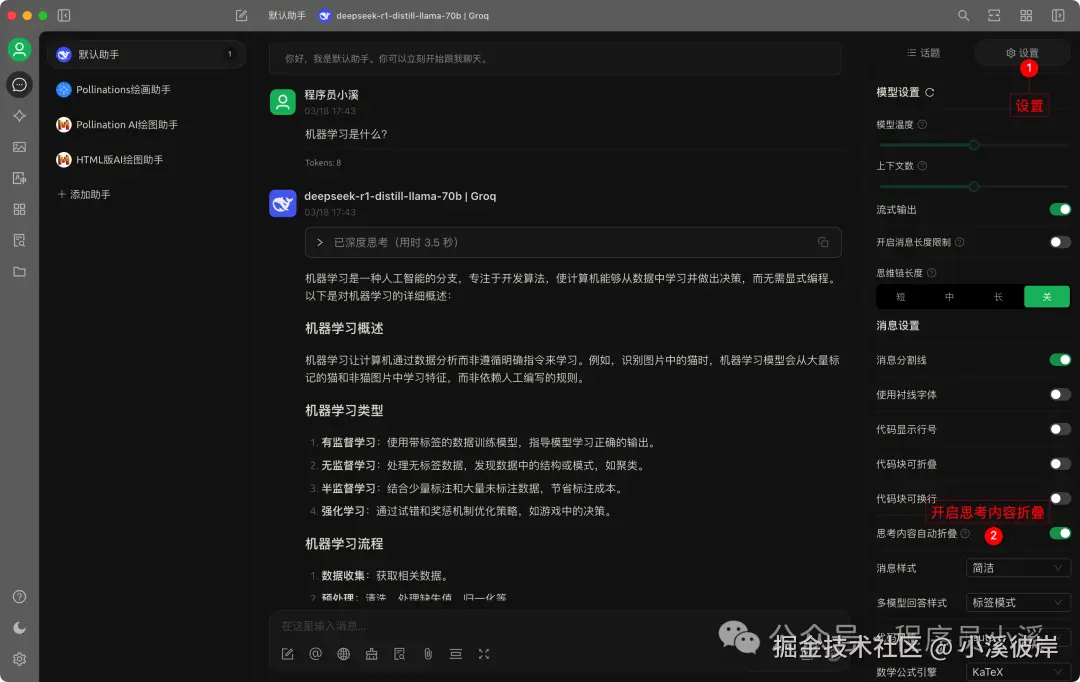Screen dimensions: 1080x682
Task: Open the knowledge base search icon
Action: 399,653
